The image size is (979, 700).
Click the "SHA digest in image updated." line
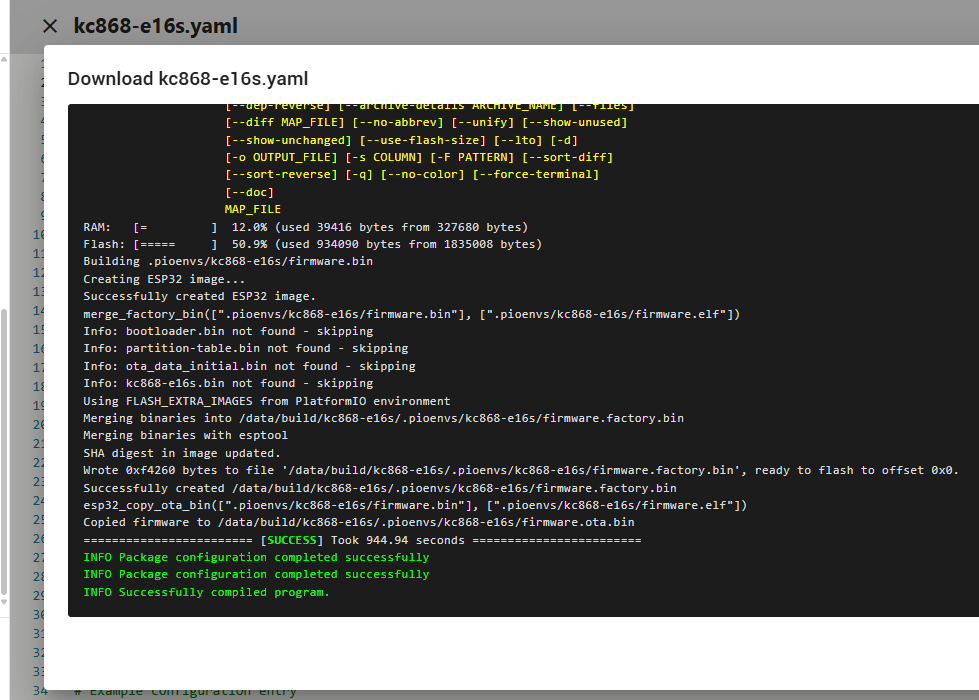[x=182, y=453]
